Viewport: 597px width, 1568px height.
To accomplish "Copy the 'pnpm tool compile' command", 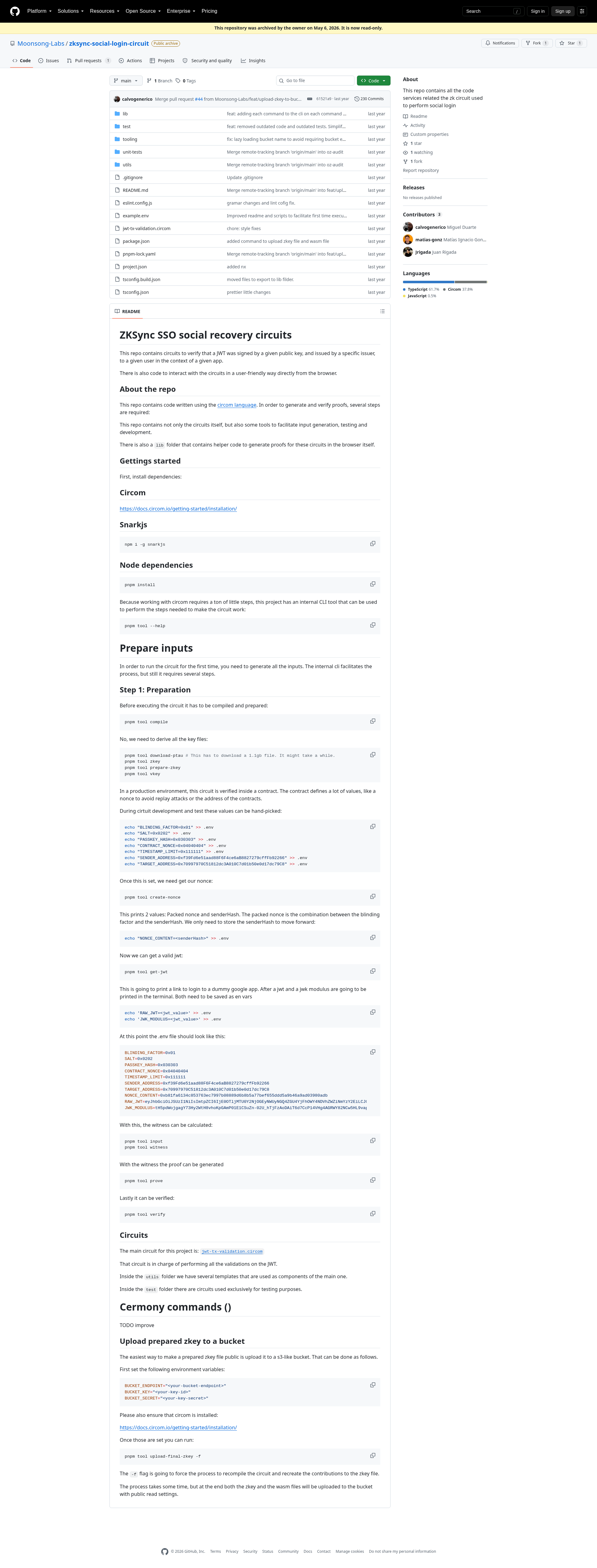I will pos(373,721).
